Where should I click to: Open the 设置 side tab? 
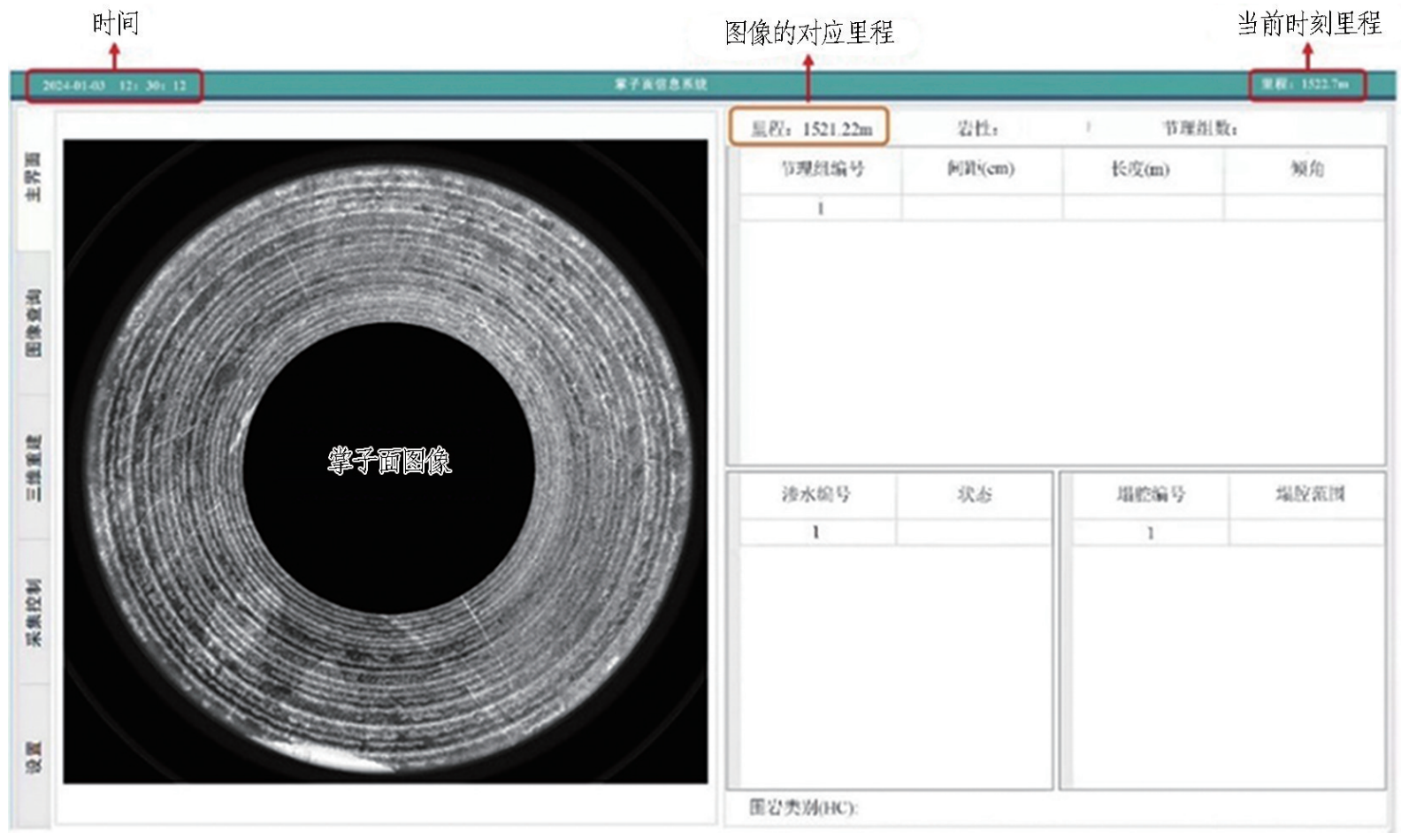pos(34,757)
